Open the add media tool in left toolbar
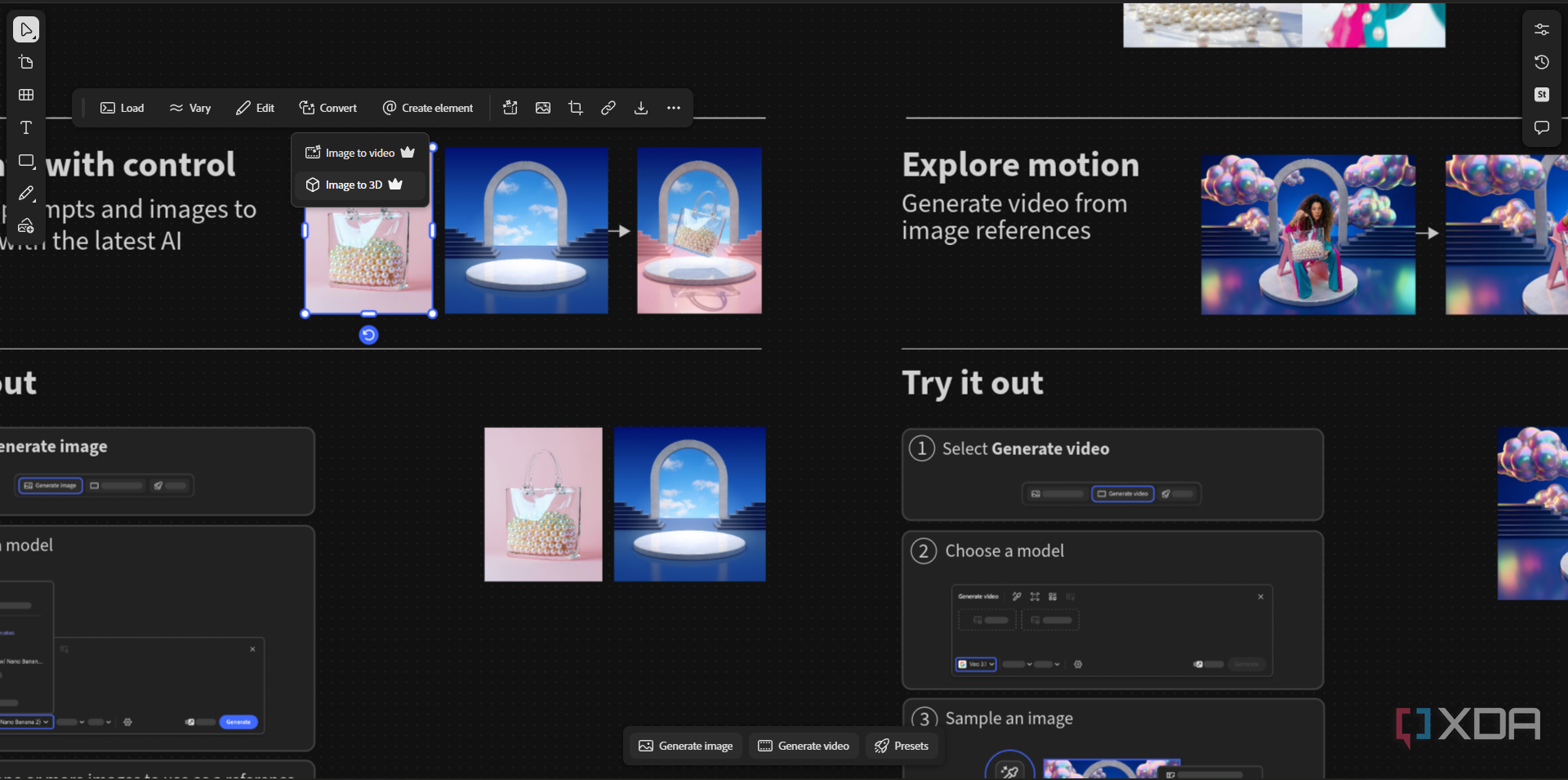The width and height of the screenshot is (1568, 780). point(26,226)
